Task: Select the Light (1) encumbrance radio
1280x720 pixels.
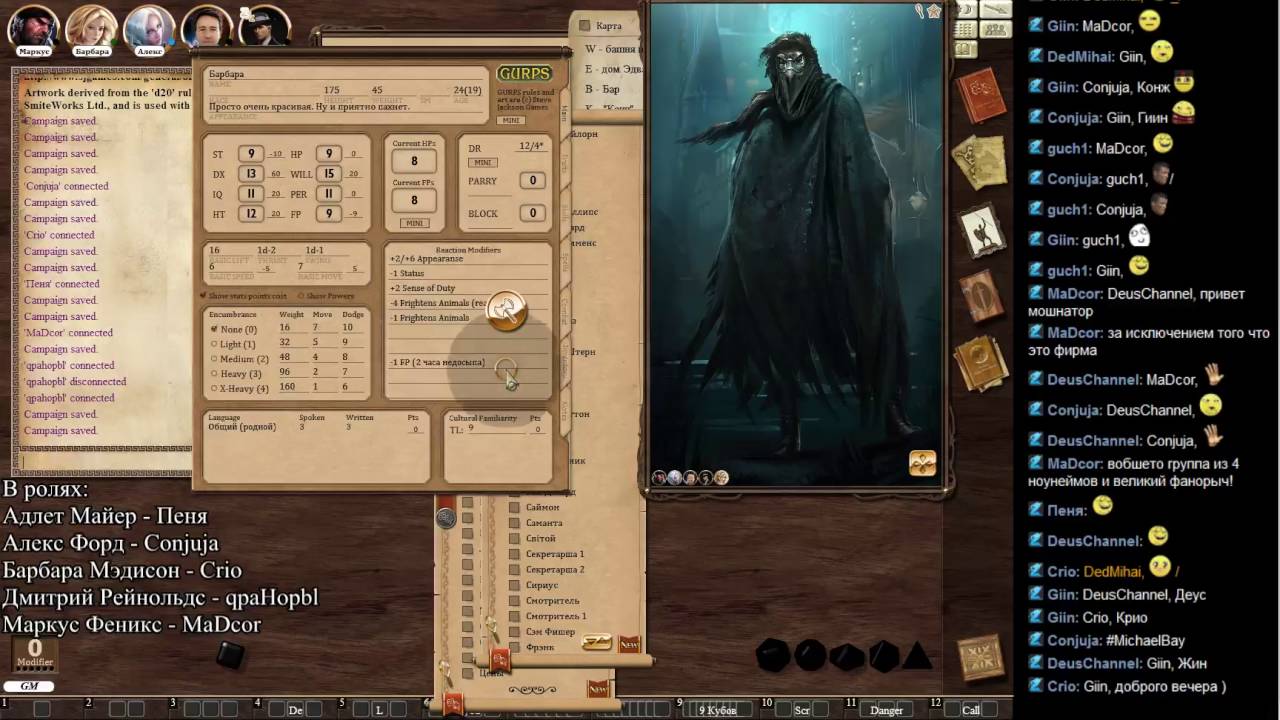Action: coord(213,343)
